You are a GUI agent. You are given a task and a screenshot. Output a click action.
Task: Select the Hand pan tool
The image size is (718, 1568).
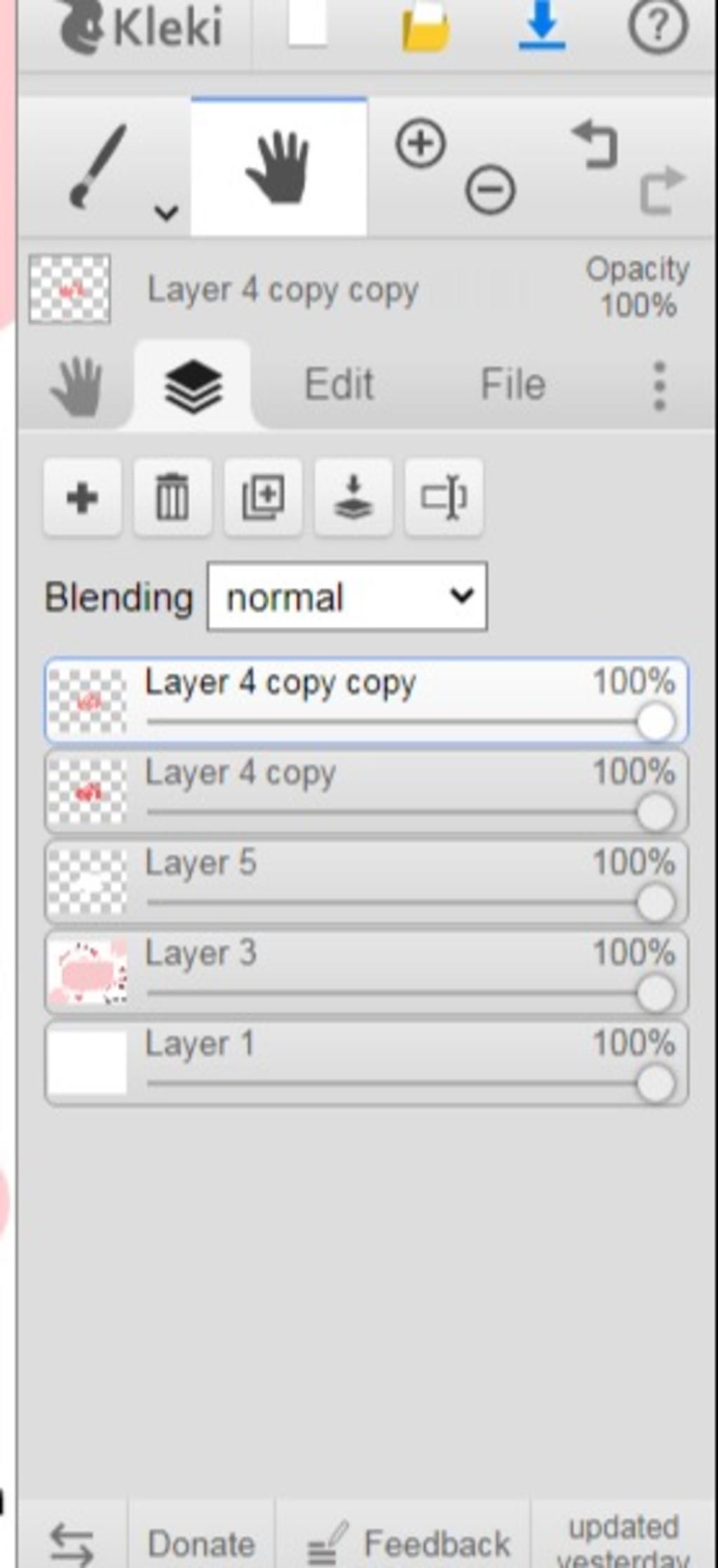click(278, 167)
